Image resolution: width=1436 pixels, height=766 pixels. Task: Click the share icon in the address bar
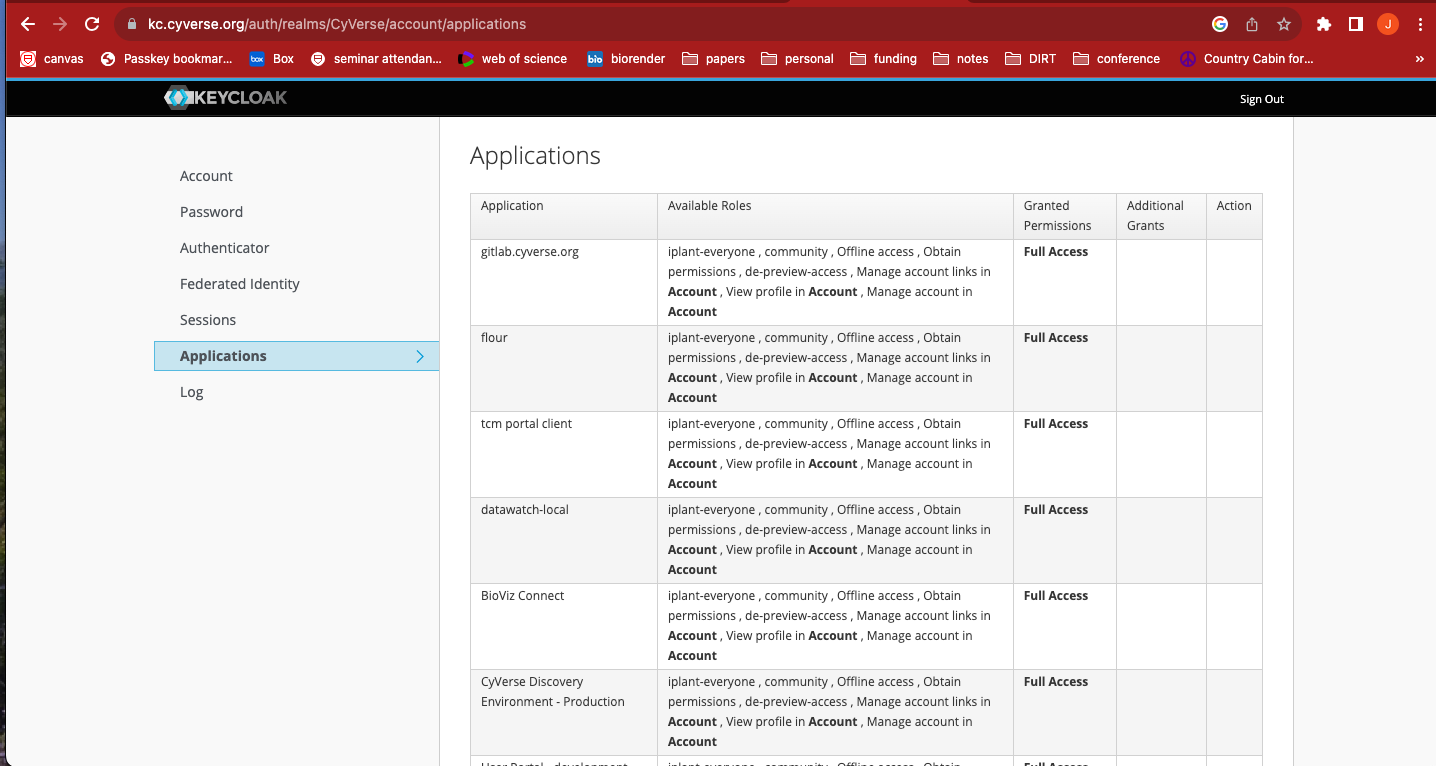pos(1252,24)
